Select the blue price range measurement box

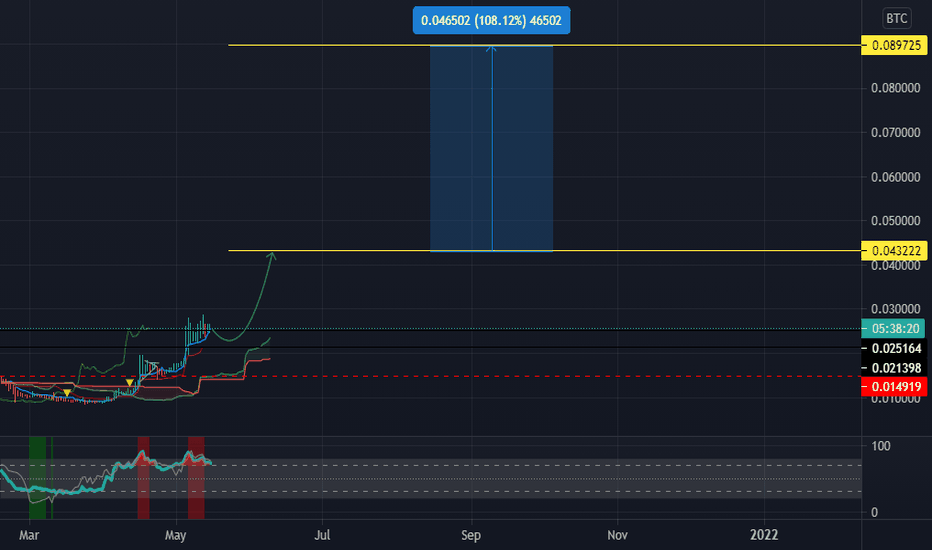pos(492,149)
